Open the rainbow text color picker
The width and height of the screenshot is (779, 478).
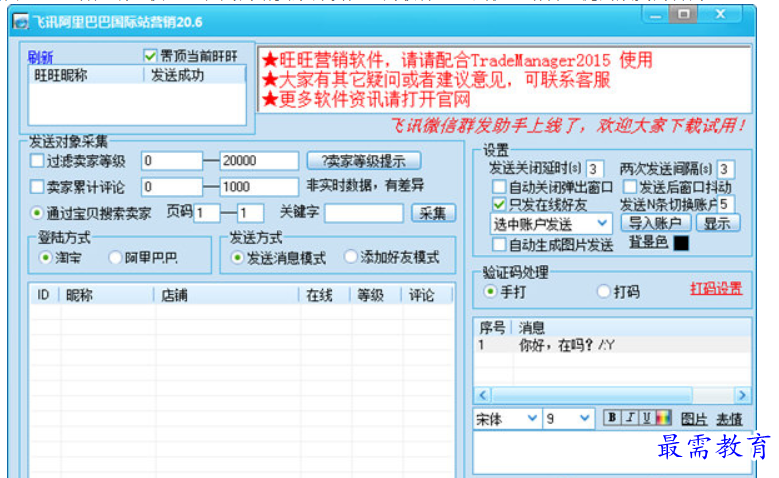[663, 418]
